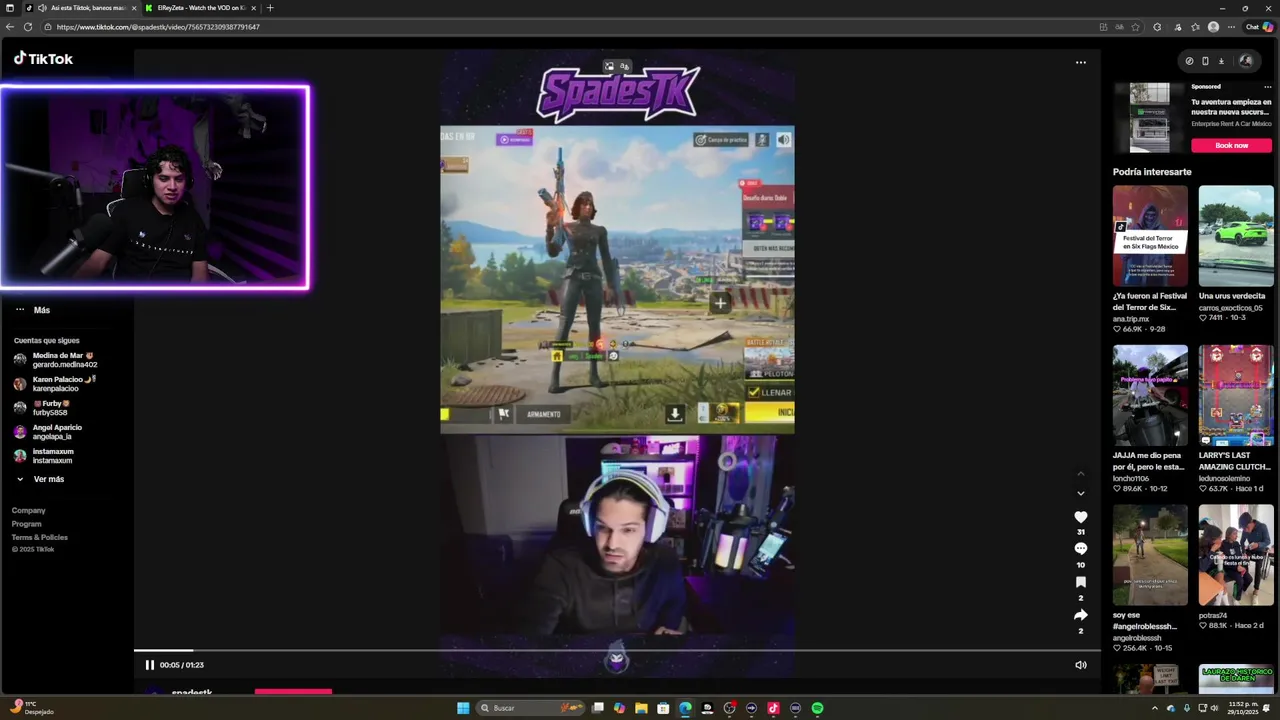1280x720 pixels.
Task: Show hidden system tray icons
Action: (x=1155, y=708)
